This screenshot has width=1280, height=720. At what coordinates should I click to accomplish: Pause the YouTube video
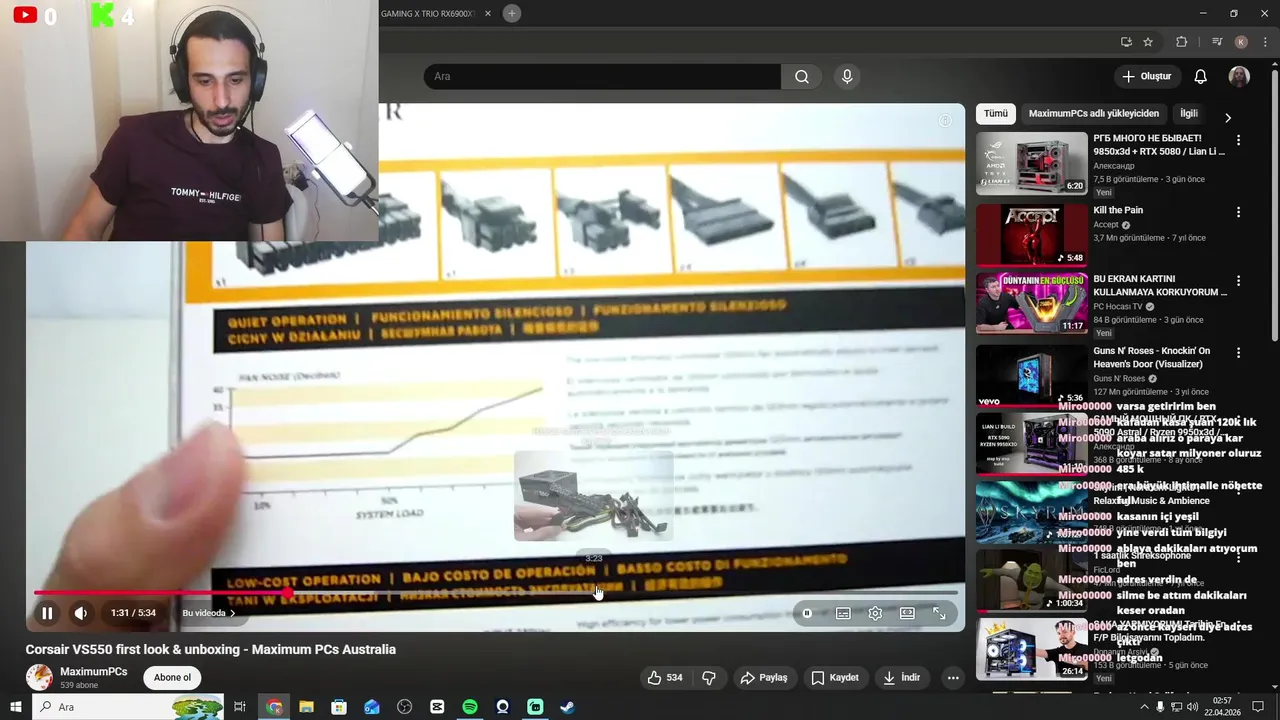[x=47, y=613]
